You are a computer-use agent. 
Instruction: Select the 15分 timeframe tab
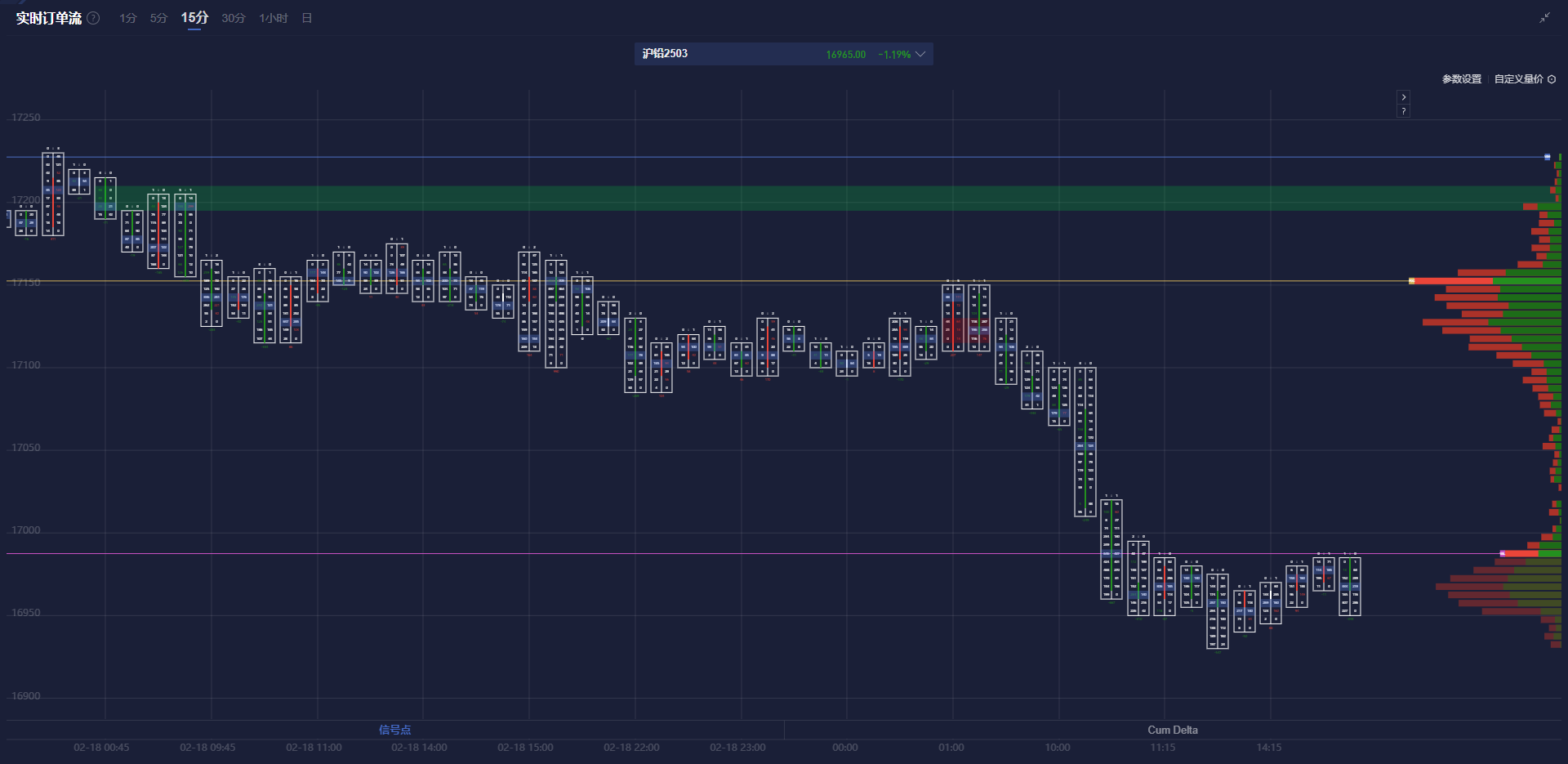(194, 18)
